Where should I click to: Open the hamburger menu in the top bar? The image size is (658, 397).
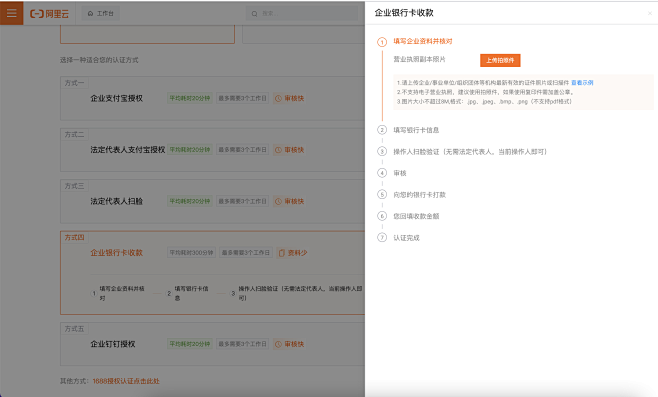[12, 13]
